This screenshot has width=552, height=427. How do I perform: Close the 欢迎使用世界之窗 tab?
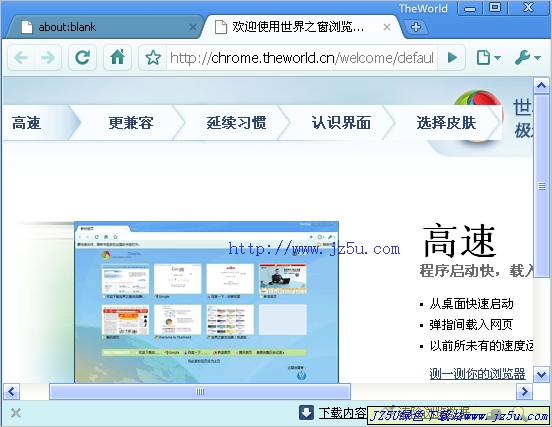387,27
